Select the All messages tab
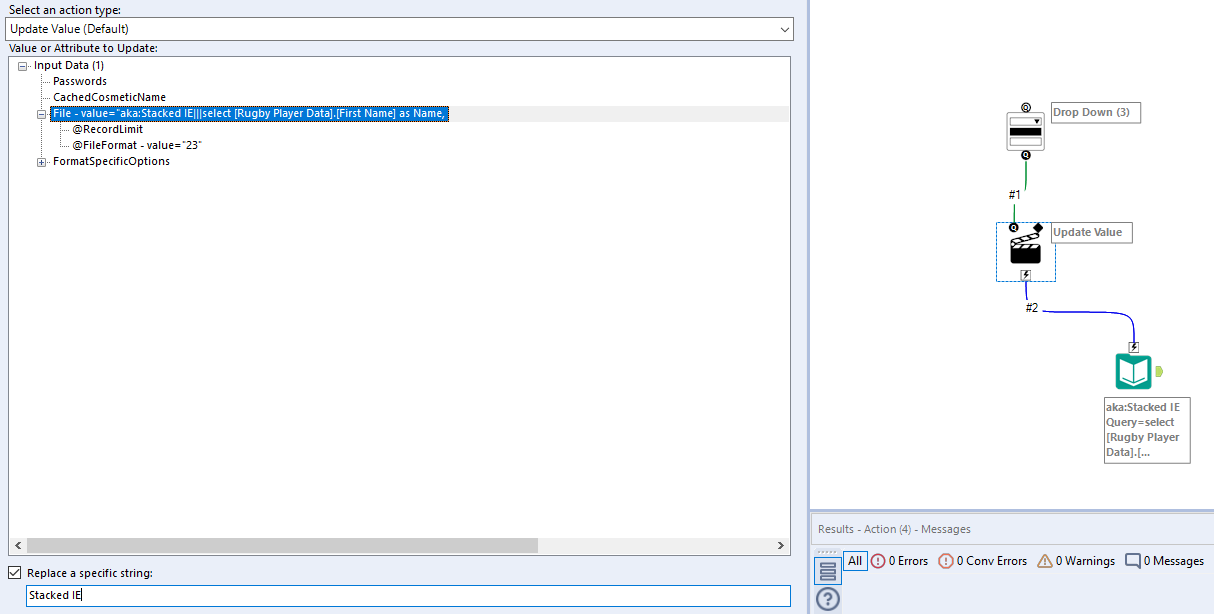The image size is (1214, 614). pos(855,561)
